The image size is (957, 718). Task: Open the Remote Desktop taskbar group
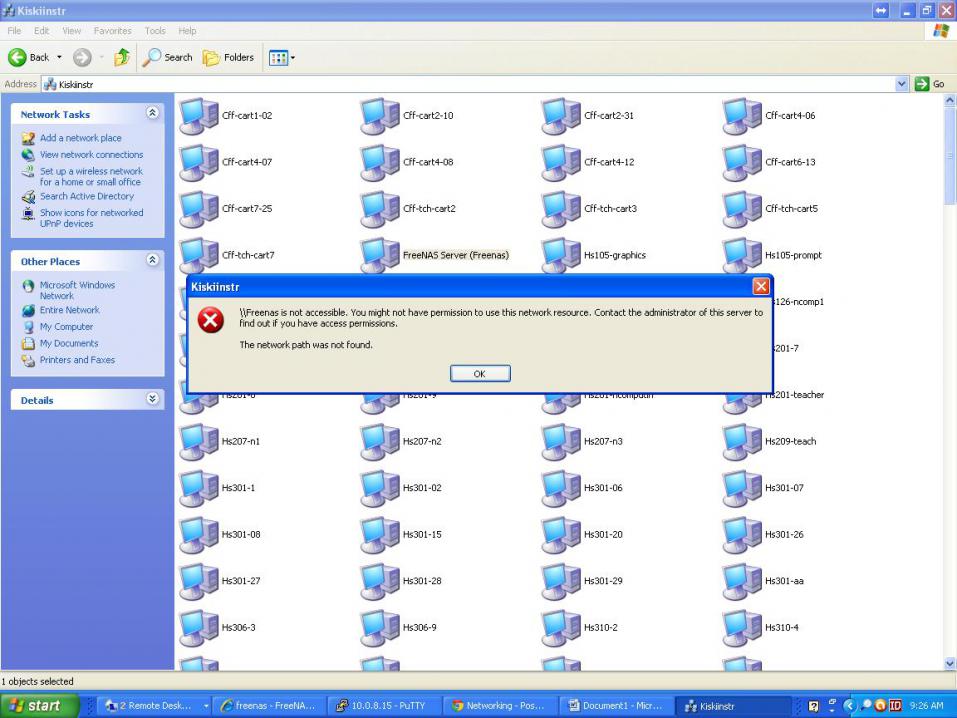(x=155, y=706)
